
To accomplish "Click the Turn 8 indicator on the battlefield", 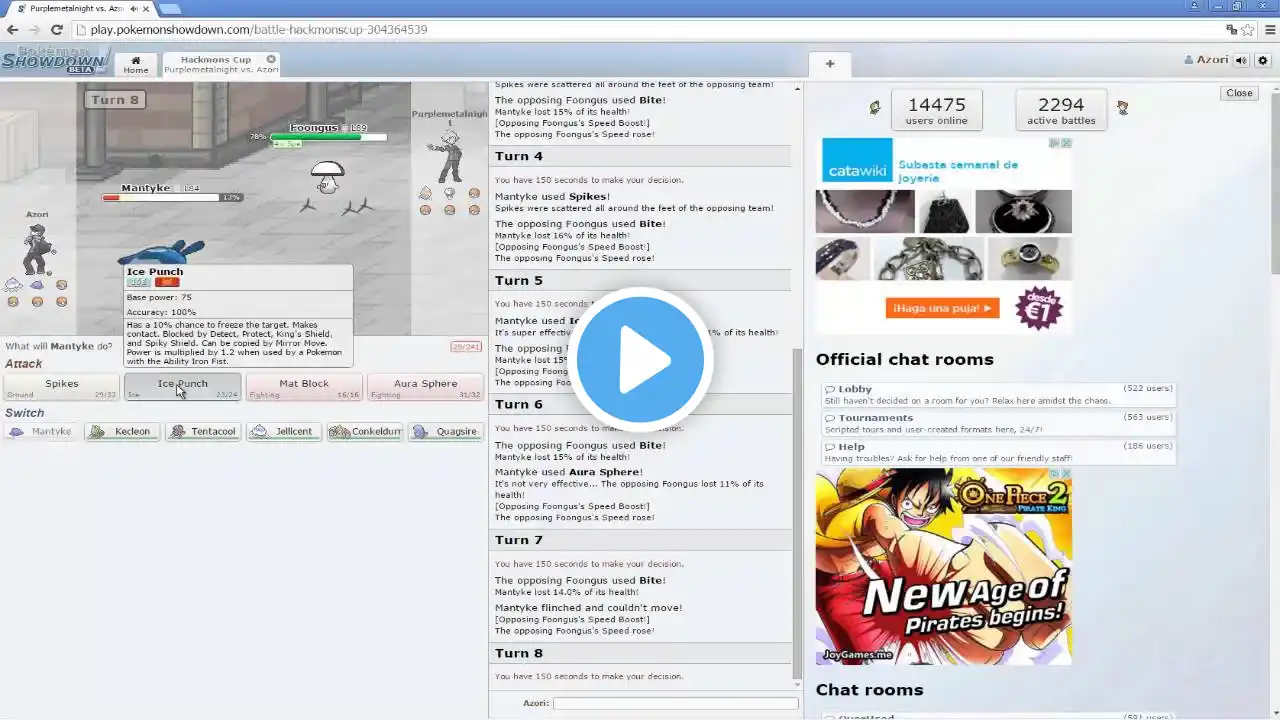I will pyautogui.click(x=115, y=99).
